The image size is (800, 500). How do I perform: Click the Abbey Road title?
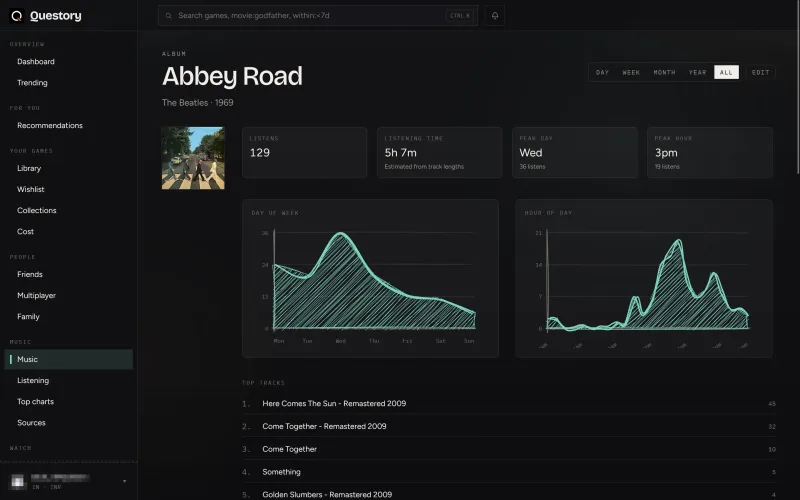pos(232,77)
